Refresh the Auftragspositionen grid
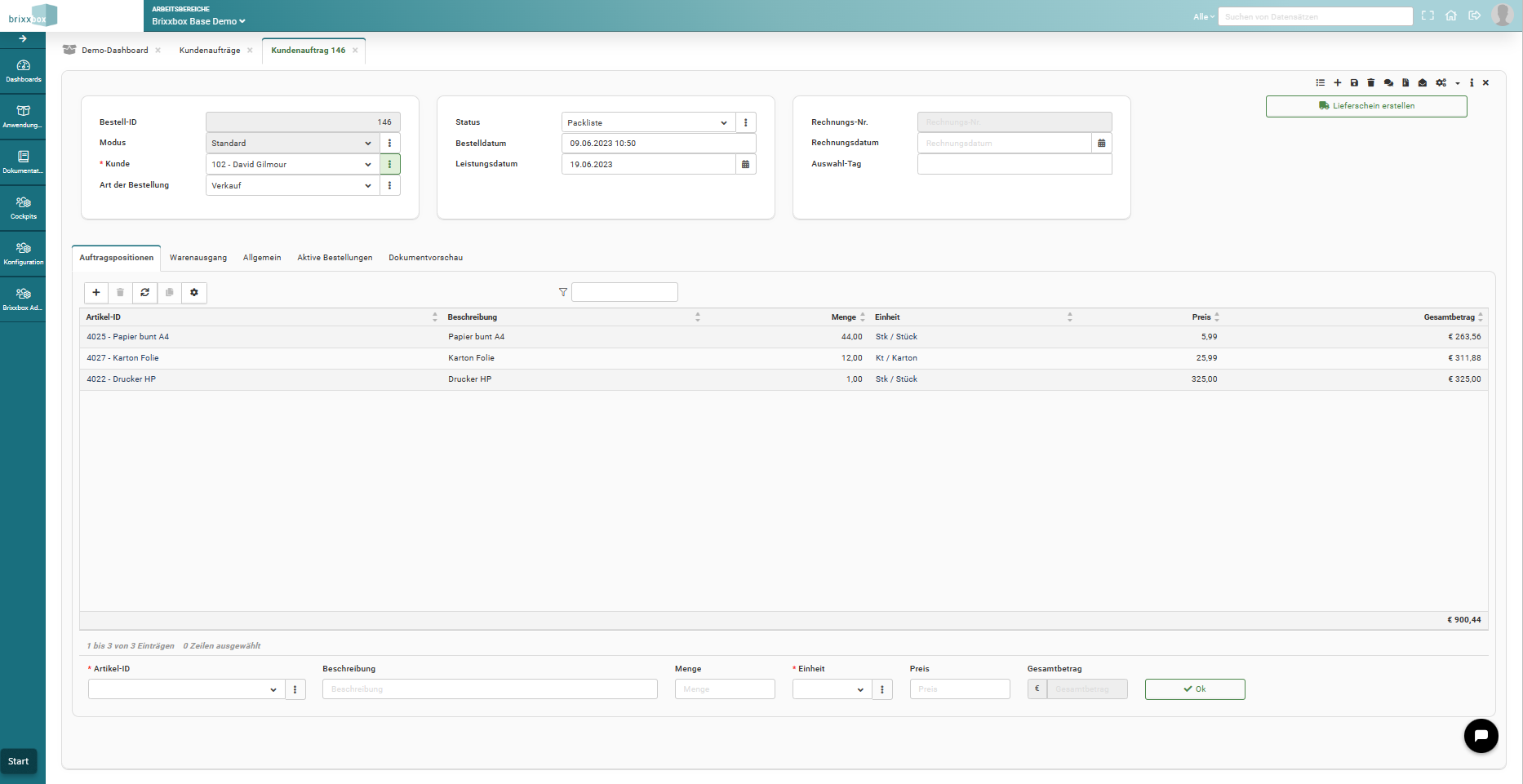Screen dimensions: 1523x784 [145, 293]
